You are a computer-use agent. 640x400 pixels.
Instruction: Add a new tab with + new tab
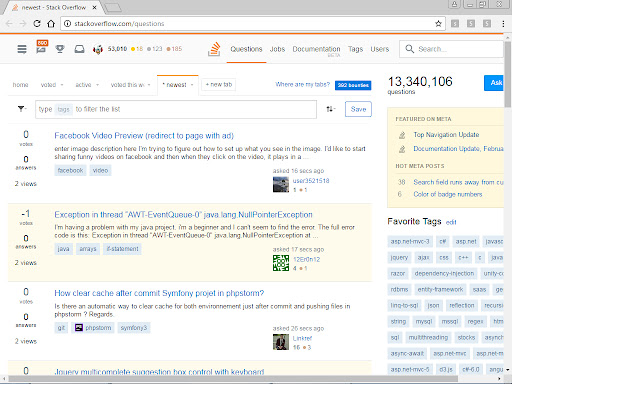tap(218, 84)
